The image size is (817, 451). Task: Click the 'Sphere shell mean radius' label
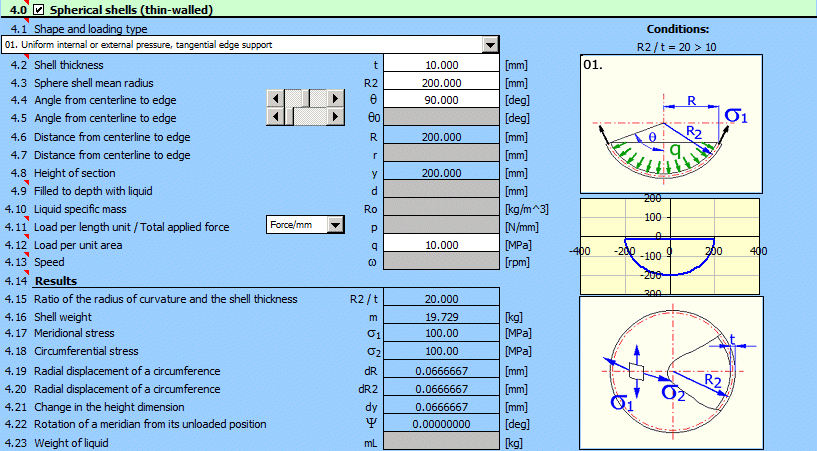(x=94, y=83)
